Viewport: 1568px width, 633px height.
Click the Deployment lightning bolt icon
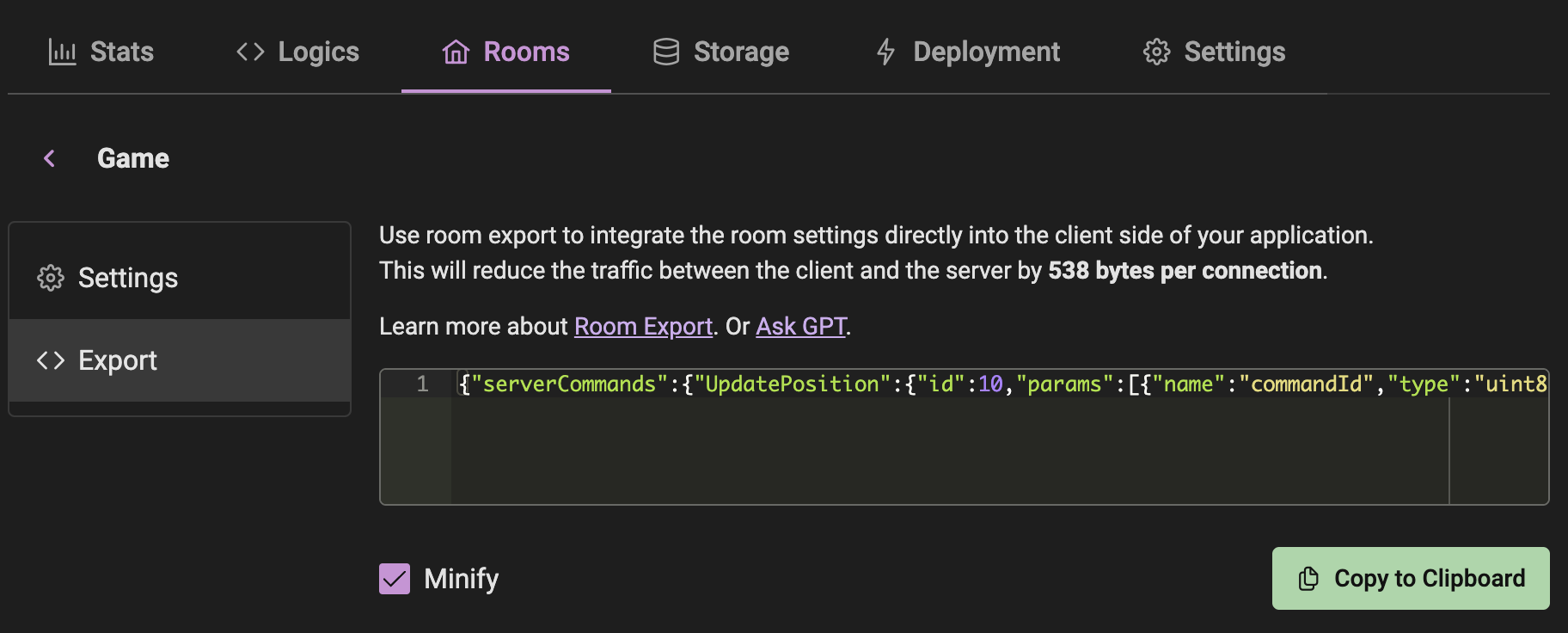click(885, 52)
